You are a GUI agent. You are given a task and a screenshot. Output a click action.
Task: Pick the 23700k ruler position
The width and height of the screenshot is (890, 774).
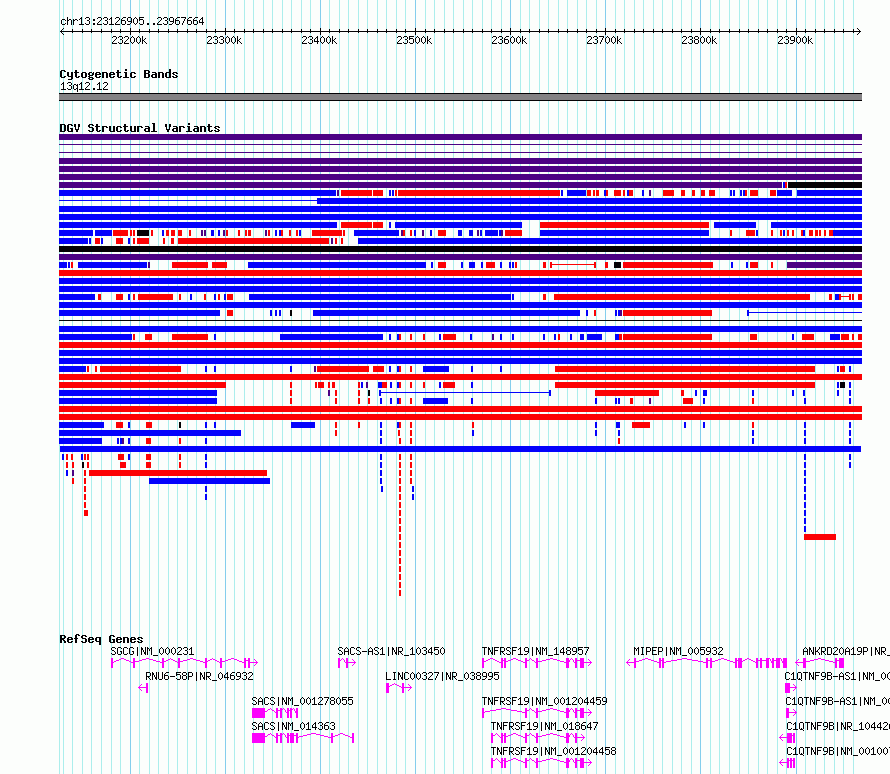click(604, 40)
